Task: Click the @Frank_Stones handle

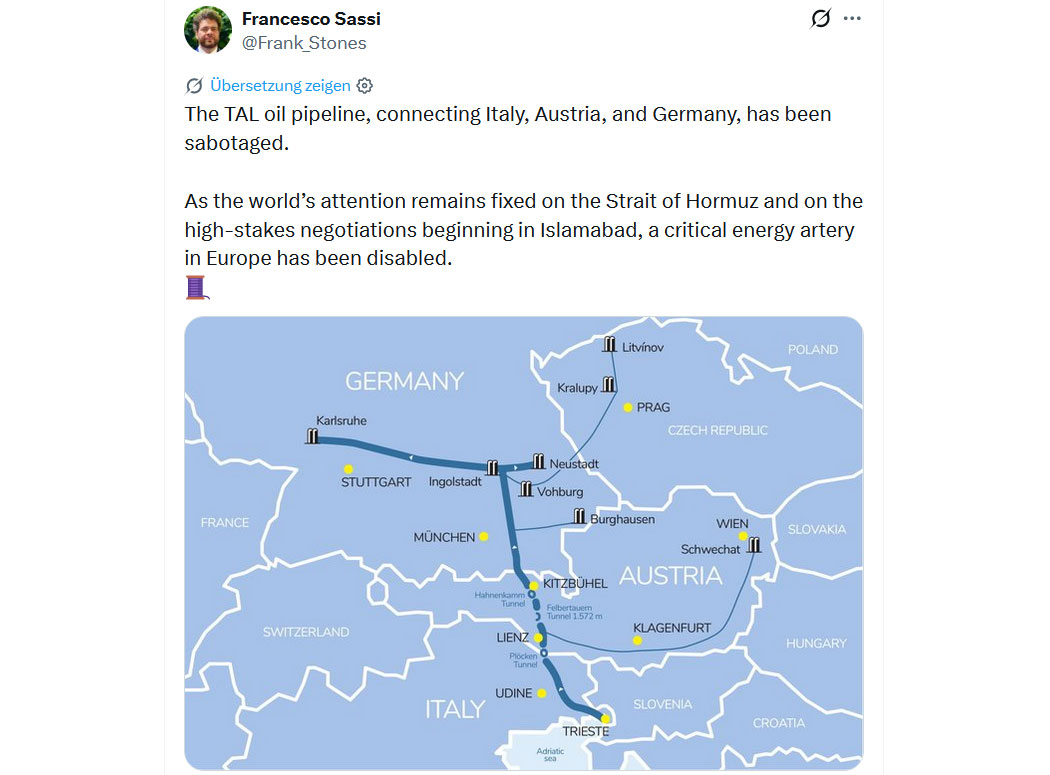Action: [x=304, y=43]
